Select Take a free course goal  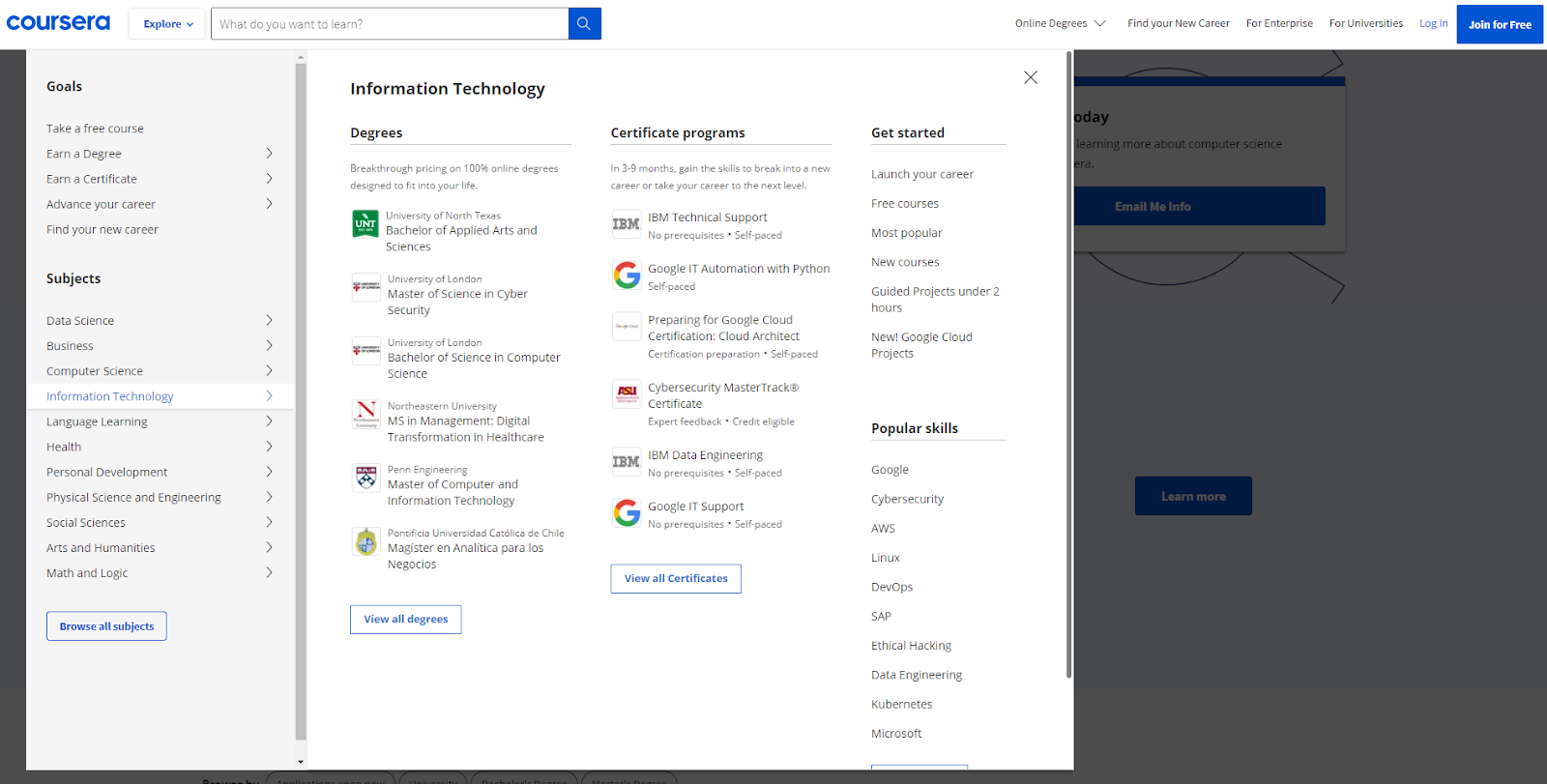coord(95,129)
